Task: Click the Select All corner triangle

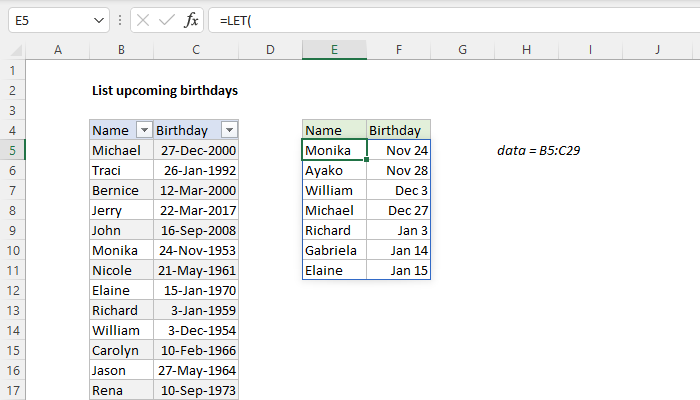Action: [16, 50]
